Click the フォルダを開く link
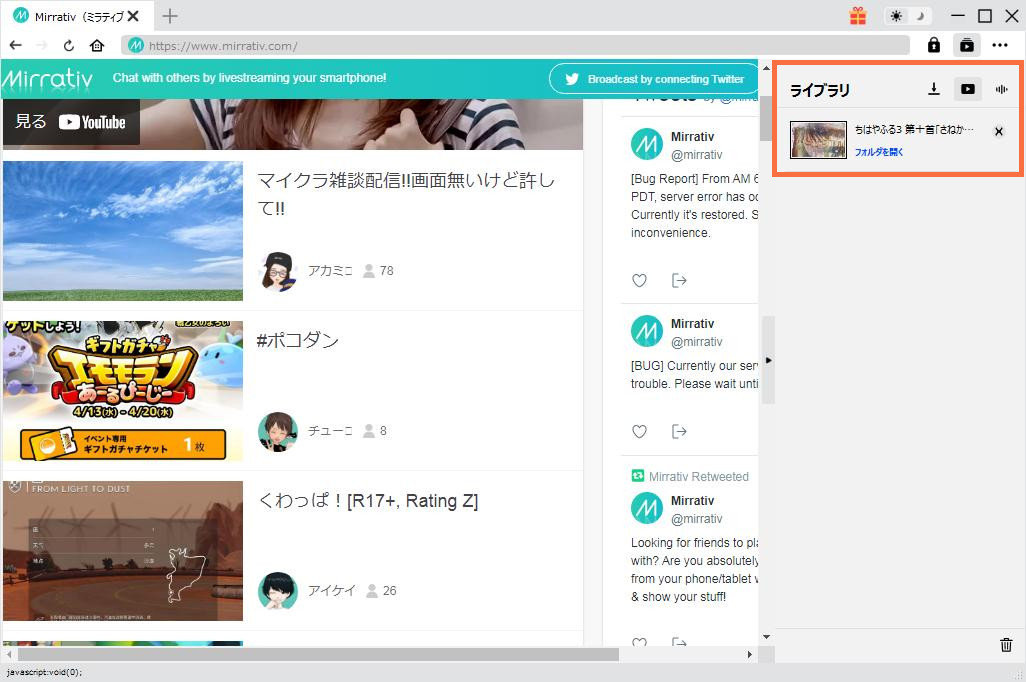 pos(879,152)
